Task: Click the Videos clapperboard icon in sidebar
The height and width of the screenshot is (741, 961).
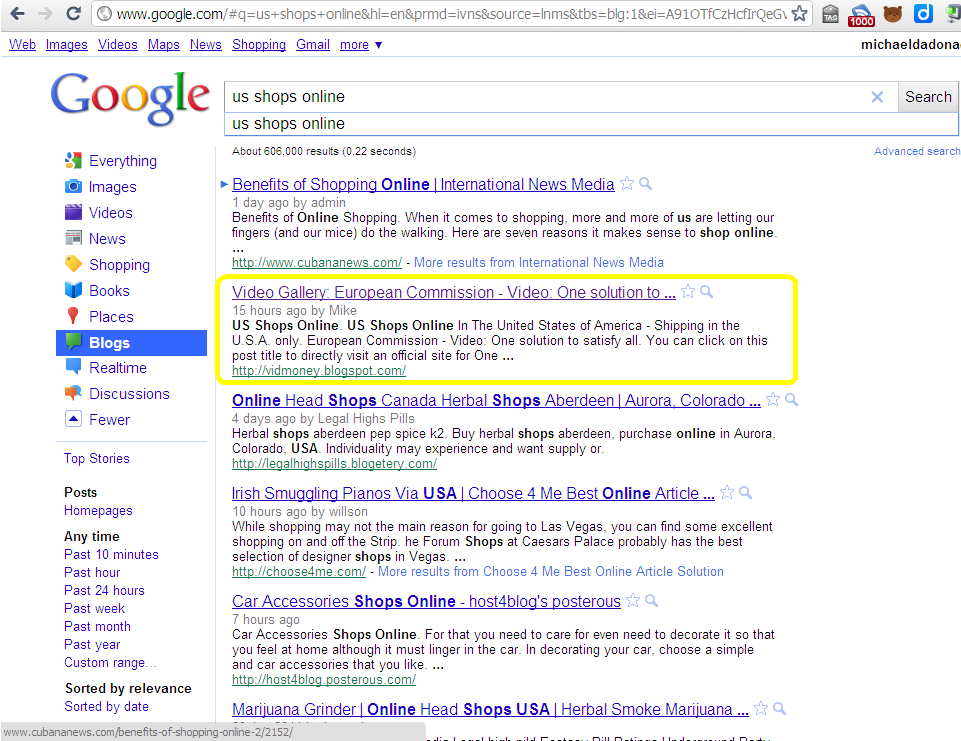Action: [x=73, y=212]
